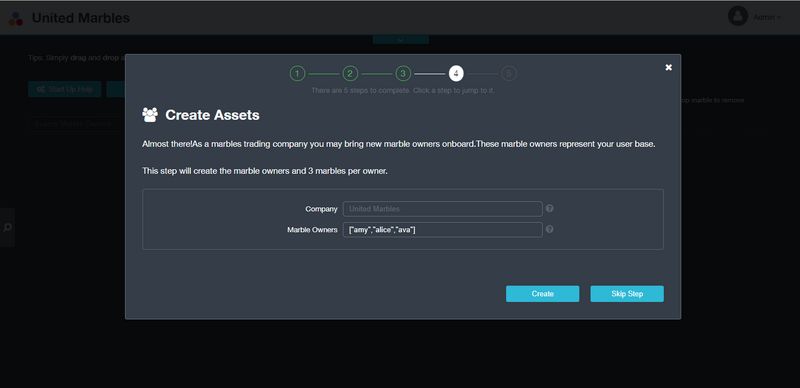Click the disabled Company field
The image size is (800, 388).
(x=442, y=209)
